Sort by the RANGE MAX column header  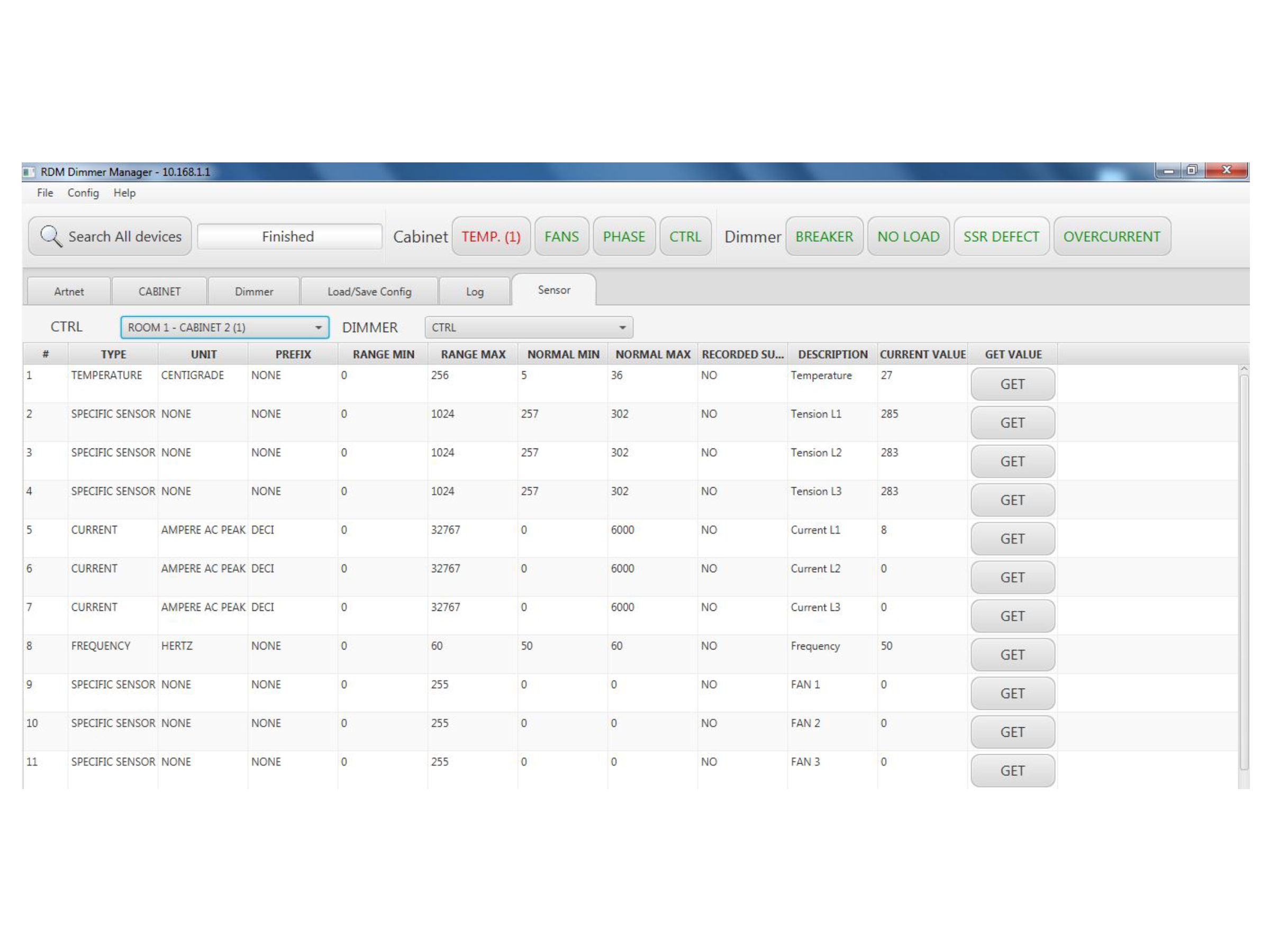[473, 355]
